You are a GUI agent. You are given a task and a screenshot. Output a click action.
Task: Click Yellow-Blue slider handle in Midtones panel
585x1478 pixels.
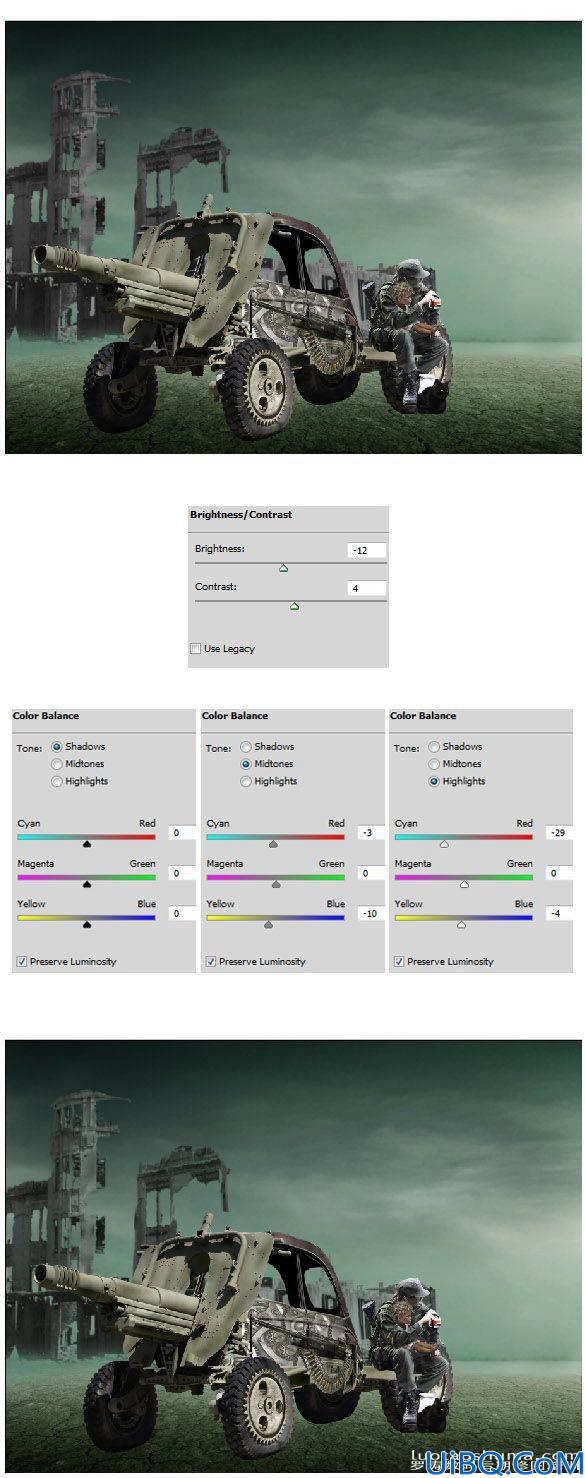[x=268, y=925]
